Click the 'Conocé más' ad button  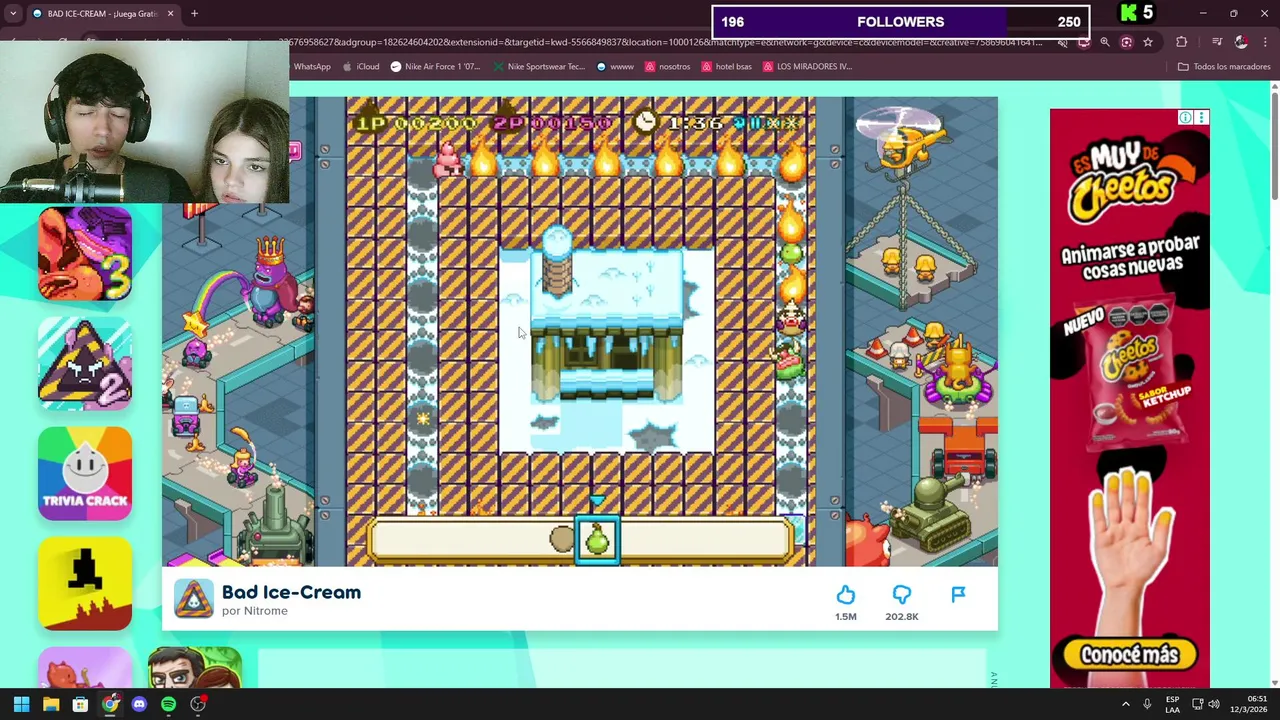tap(1130, 655)
